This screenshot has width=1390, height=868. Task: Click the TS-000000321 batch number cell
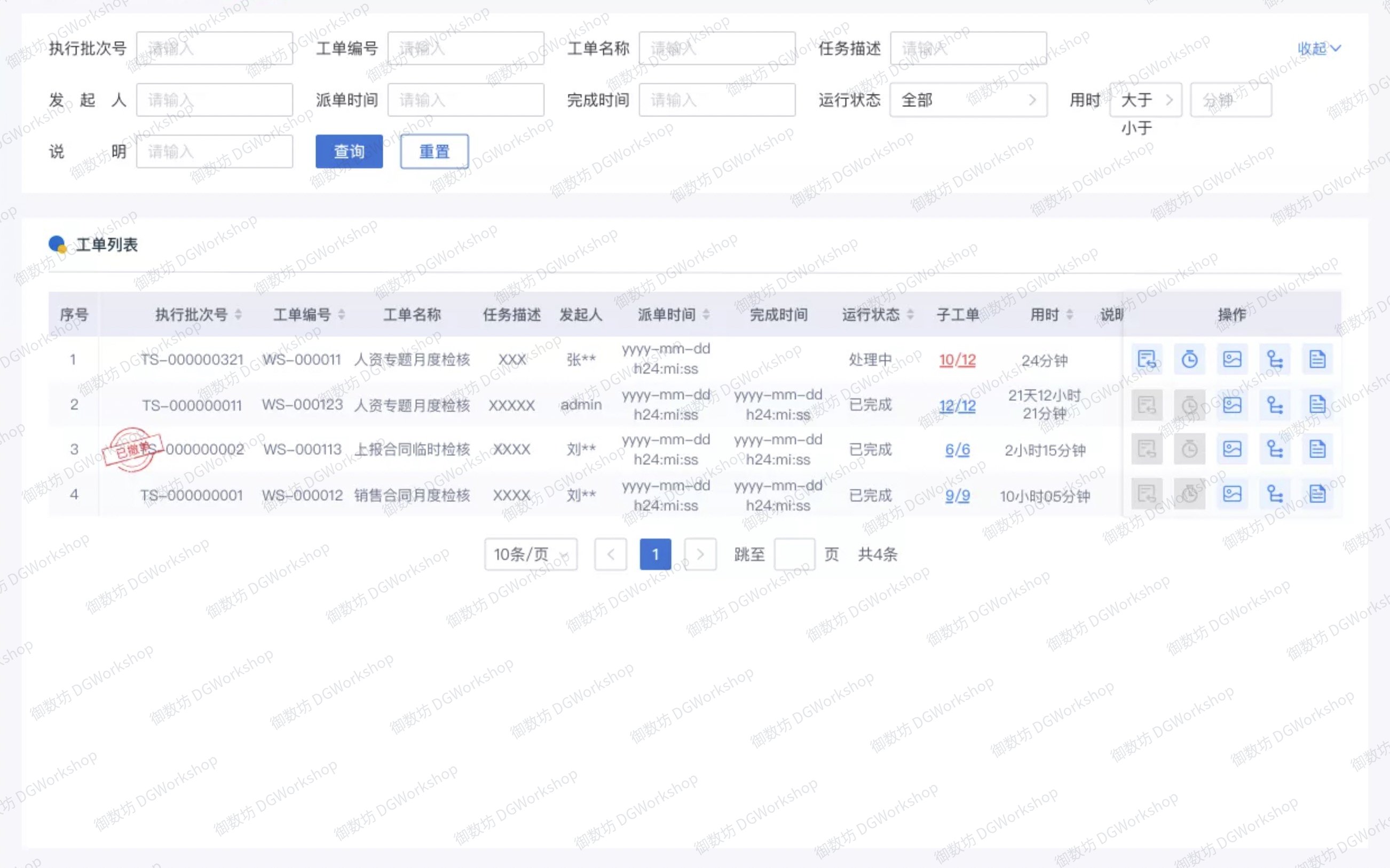pos(192,359)
